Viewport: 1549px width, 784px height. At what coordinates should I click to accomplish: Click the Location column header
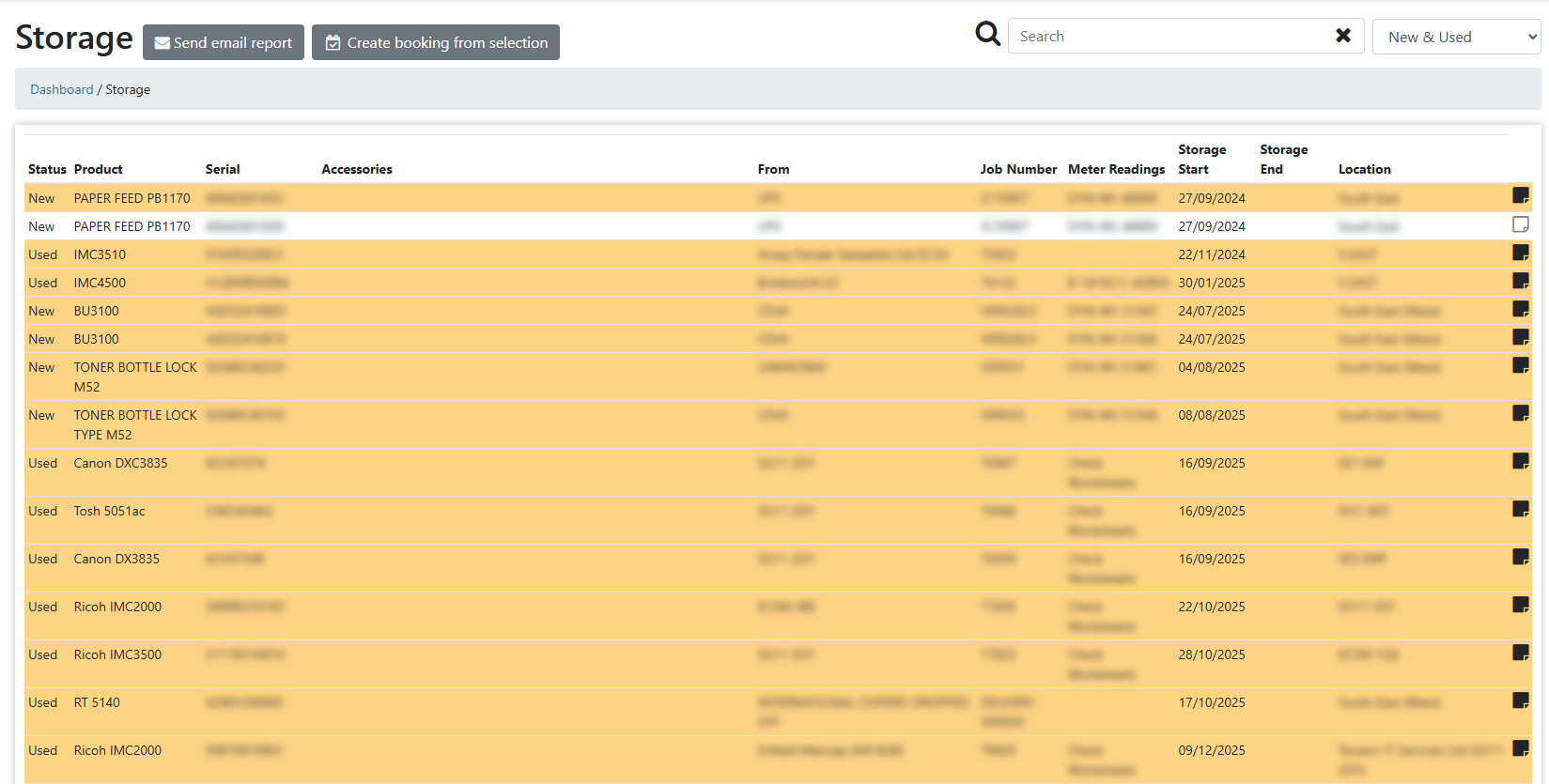1365,169
